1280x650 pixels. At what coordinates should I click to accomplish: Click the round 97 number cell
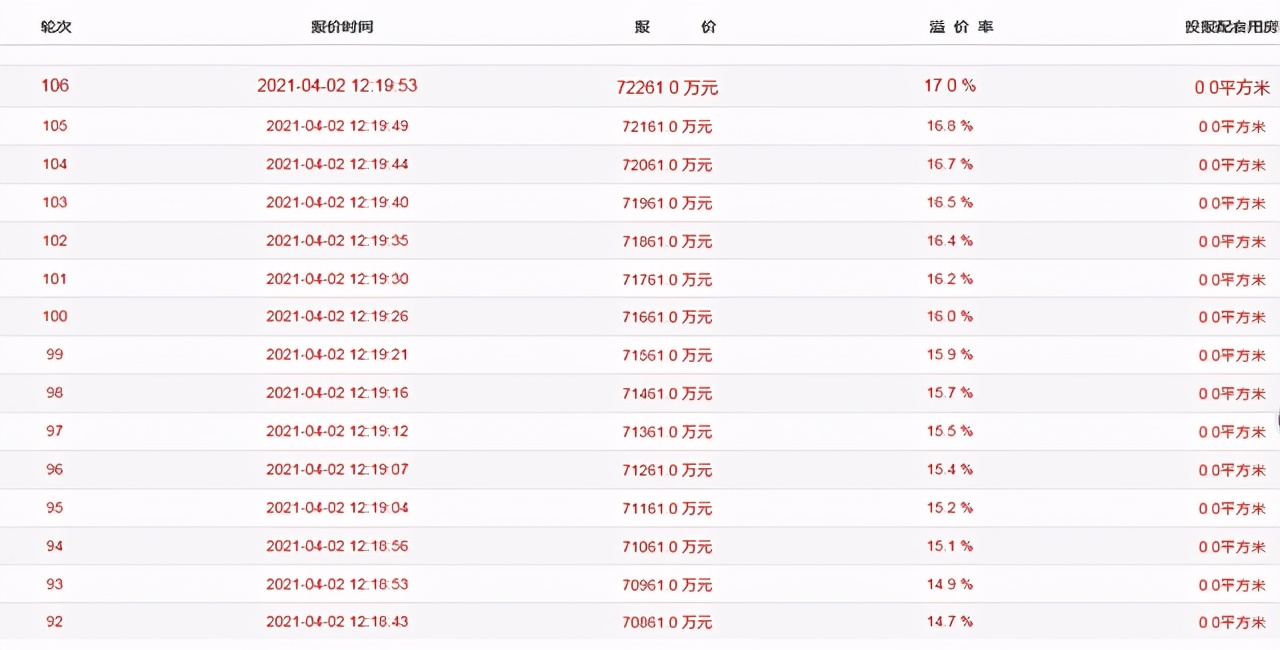coord(55,431)
